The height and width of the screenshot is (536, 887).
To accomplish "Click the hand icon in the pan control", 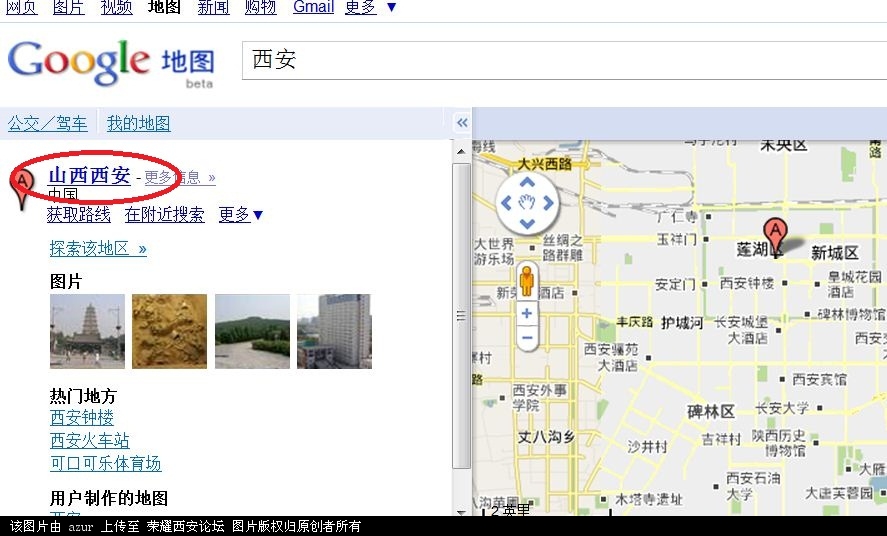I will point(527,202).
